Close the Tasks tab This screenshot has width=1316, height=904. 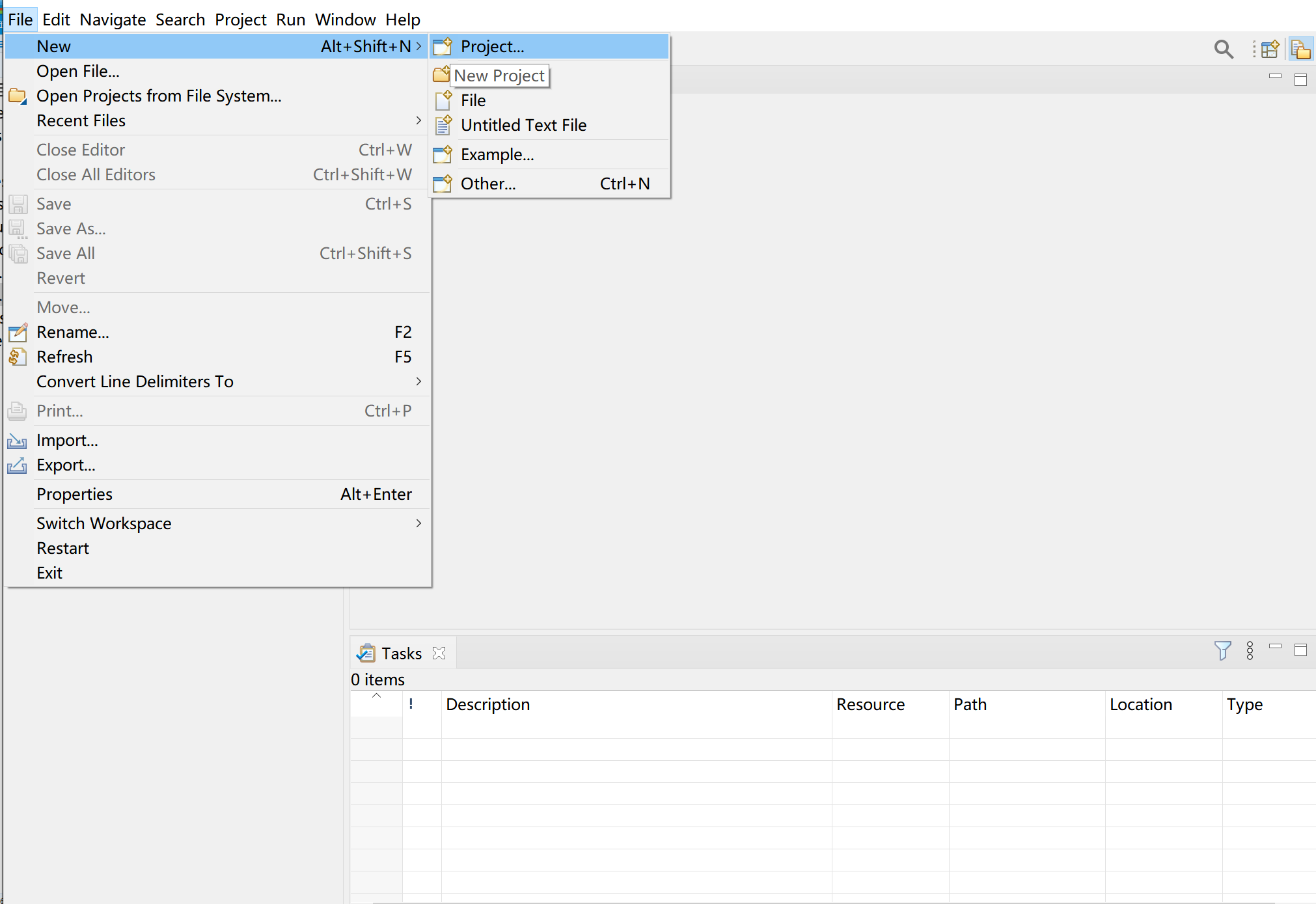(439, 653)
